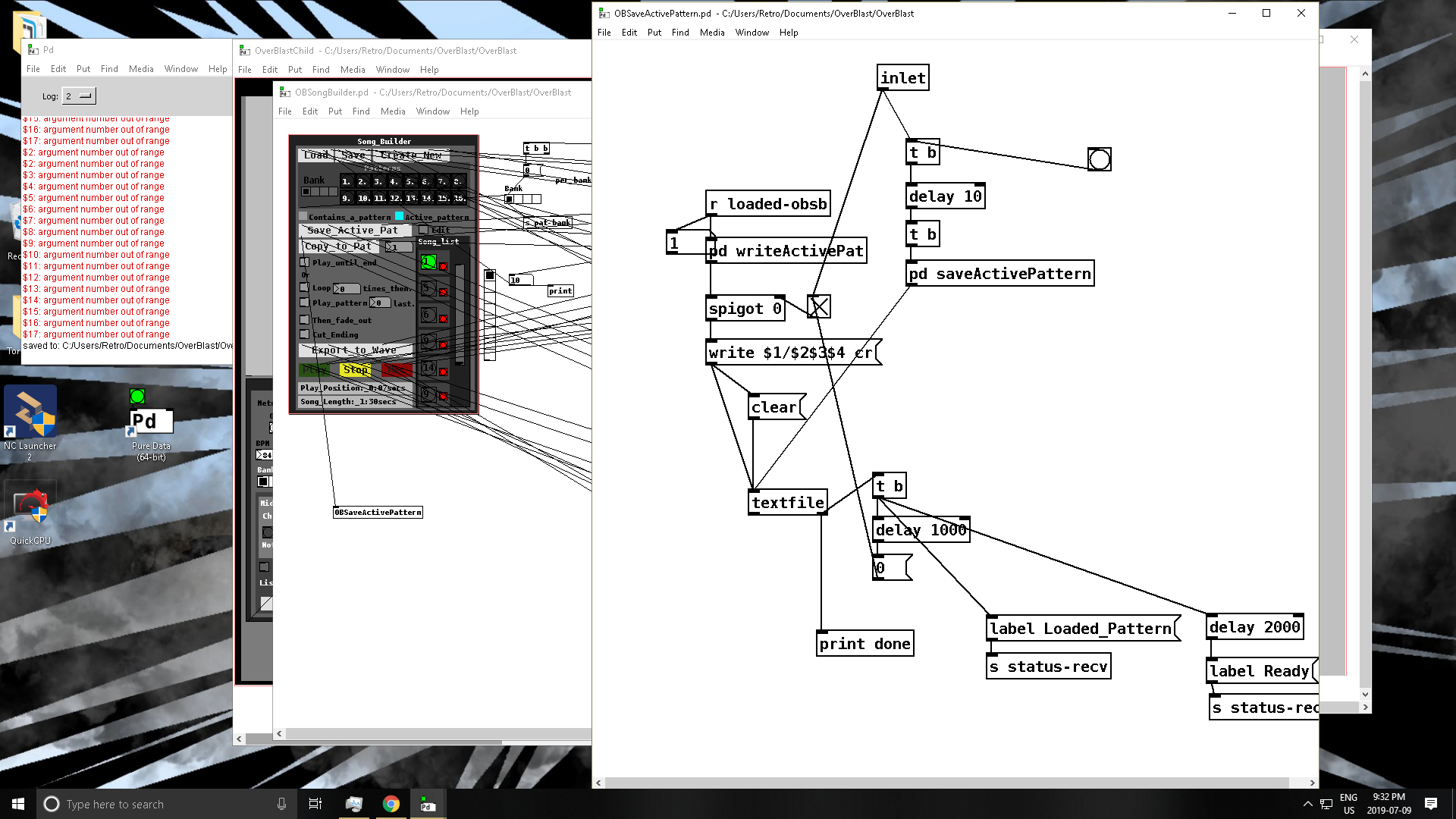Viewport: 1456px width, 819px height.
Task: Select pattern 1 in Song Builder
Action: (347, 181)
